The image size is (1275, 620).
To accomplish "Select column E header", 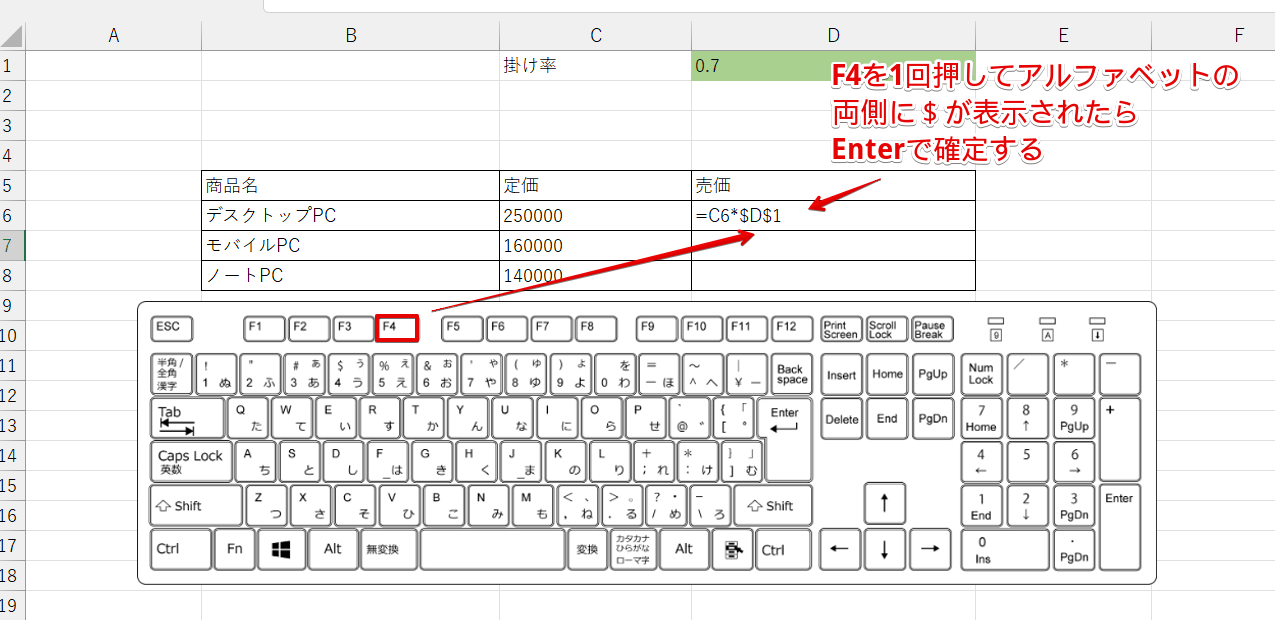I will 1063,36.
